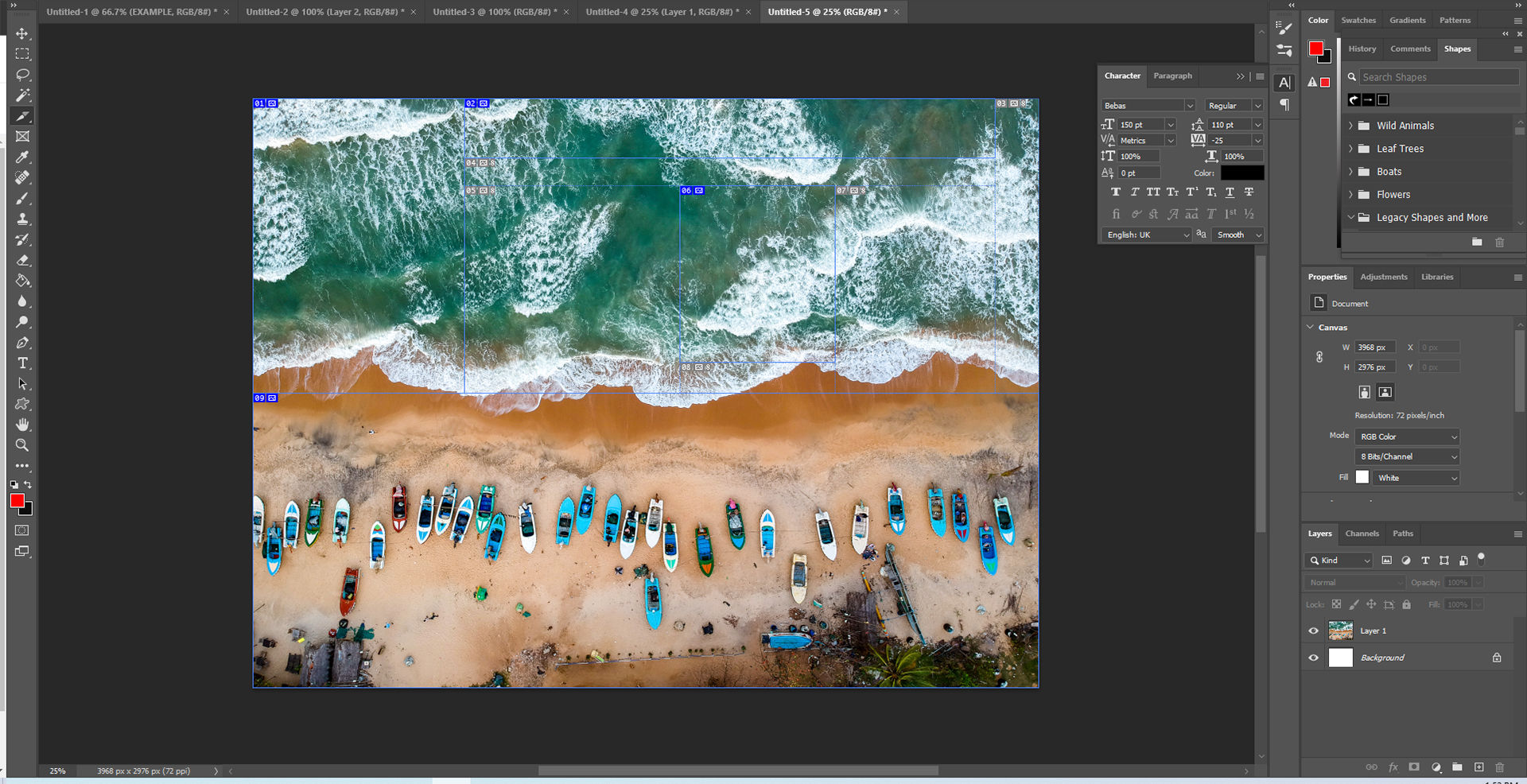The image size is (1527, 784).
Task: Click the Layer 1 layer name
Action: click(x=1373, y=631)
